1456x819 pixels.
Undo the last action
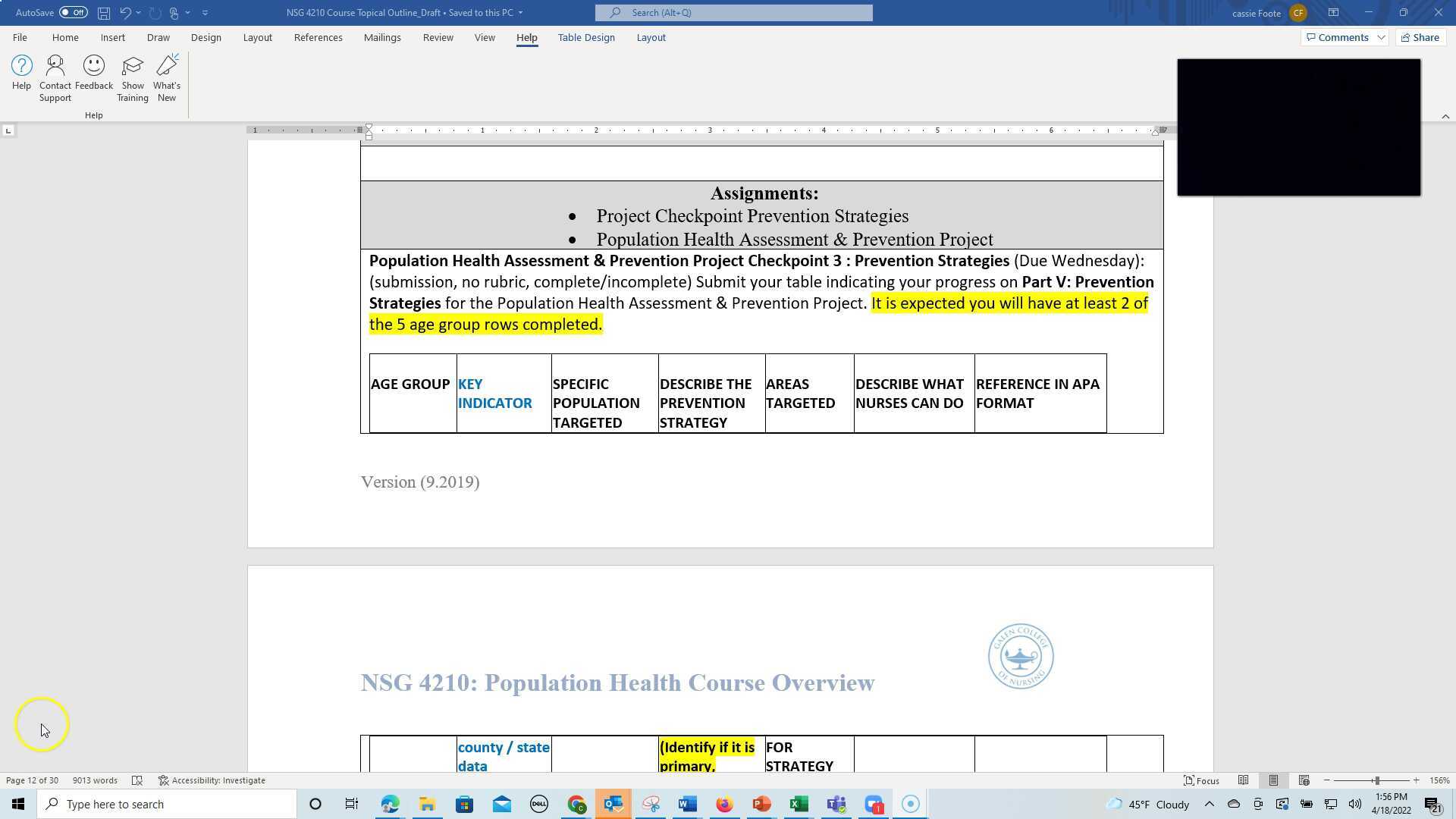[125, 12]
